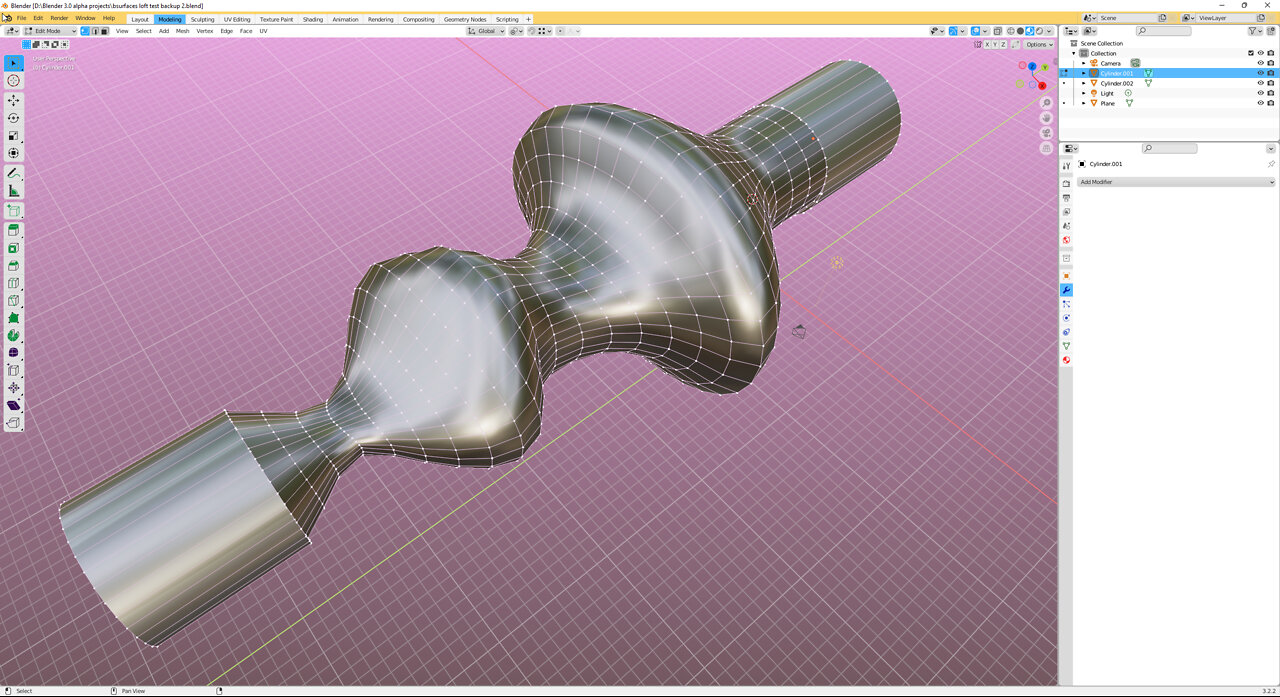Open the Vertex menu in viewport header
Image resolution: width=1280 pixels, height=697 pixels.
[x=204, y=31]
